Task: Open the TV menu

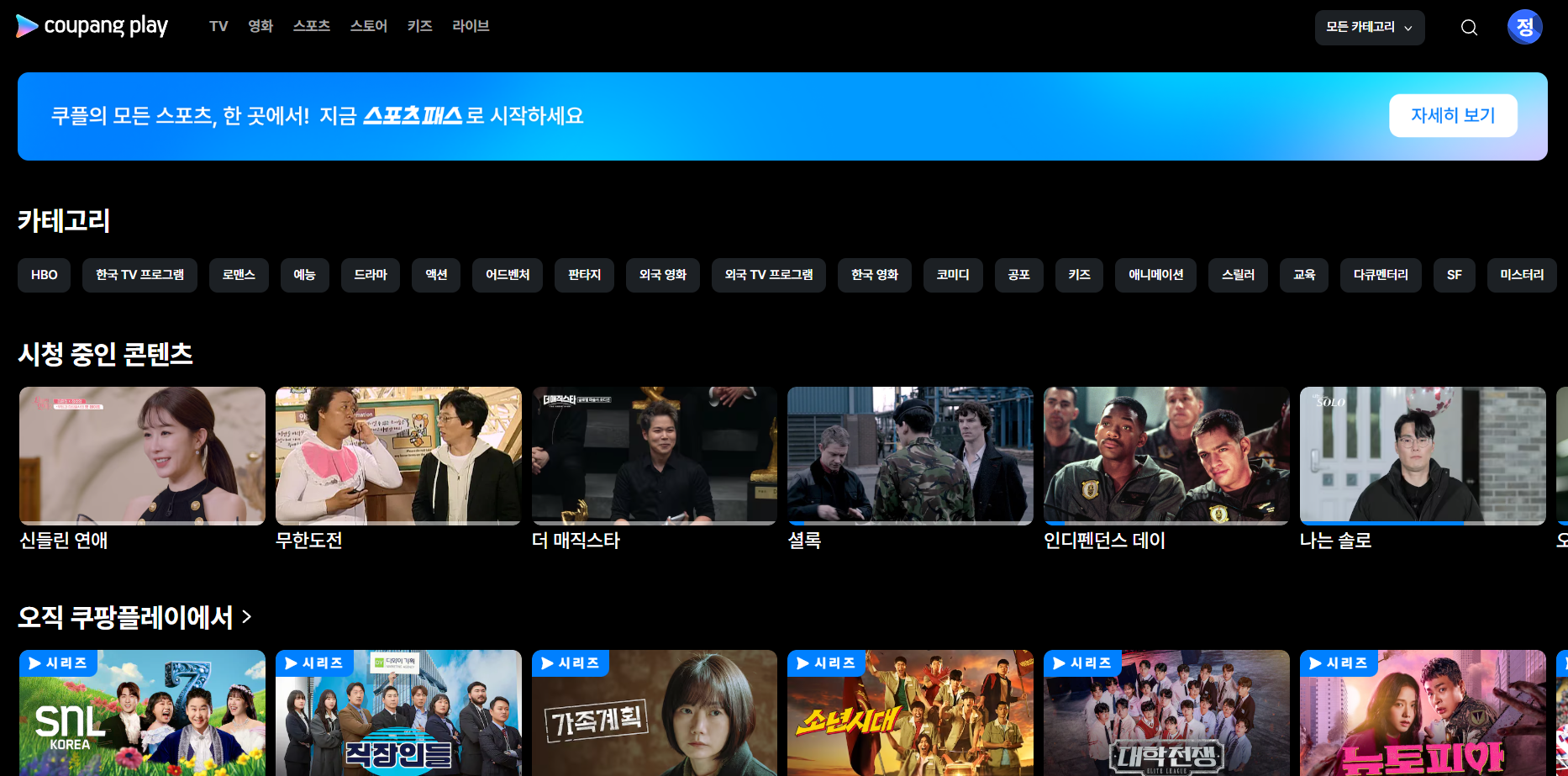Action: coord(218,26)
